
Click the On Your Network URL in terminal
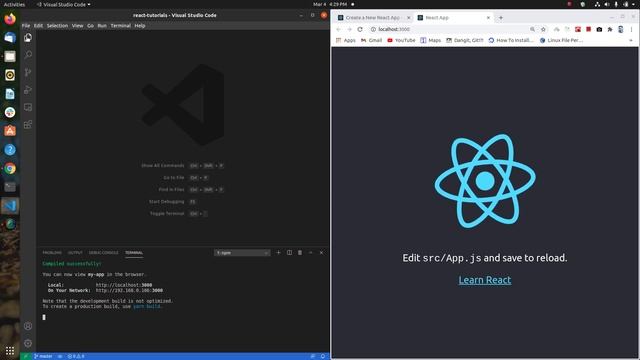click(x=129, y=290)
